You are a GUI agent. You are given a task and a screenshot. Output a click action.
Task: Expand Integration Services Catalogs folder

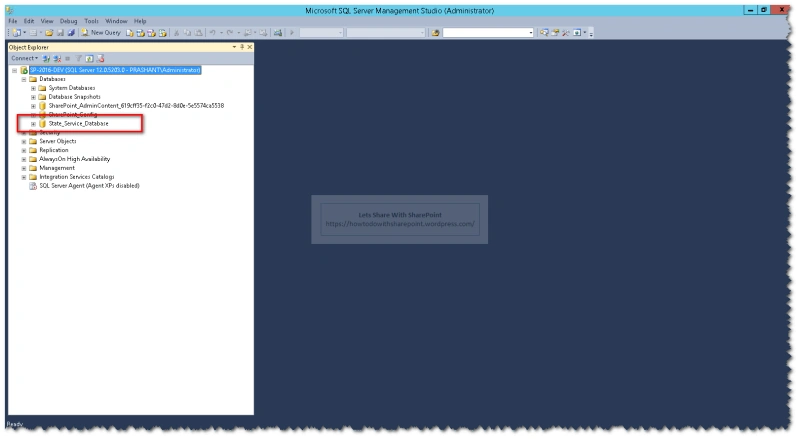(23, 177)
